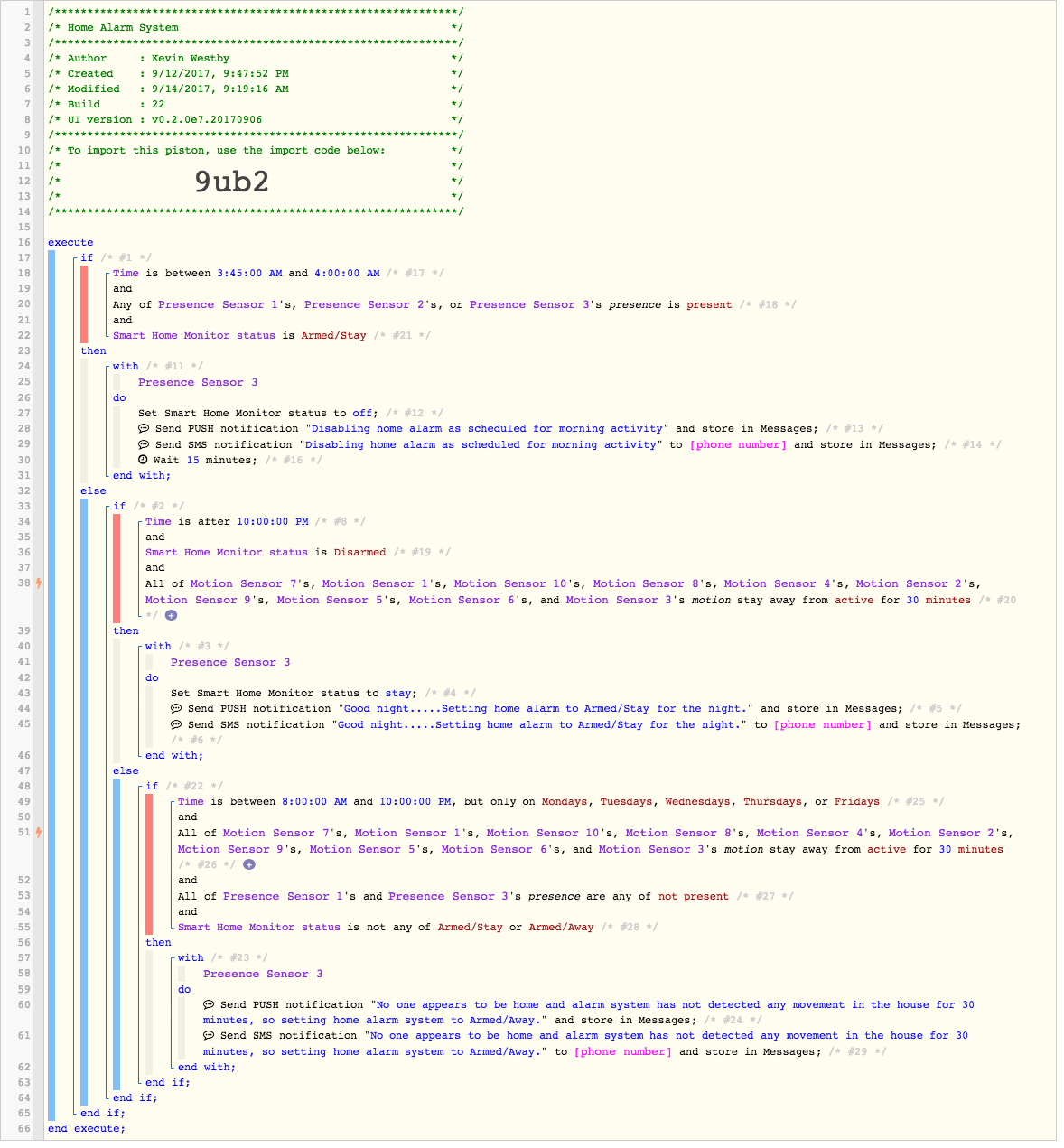Click 'end with;' on line 31
The height and width of the screenshot is (1148, 1064).
pos(142,475)
